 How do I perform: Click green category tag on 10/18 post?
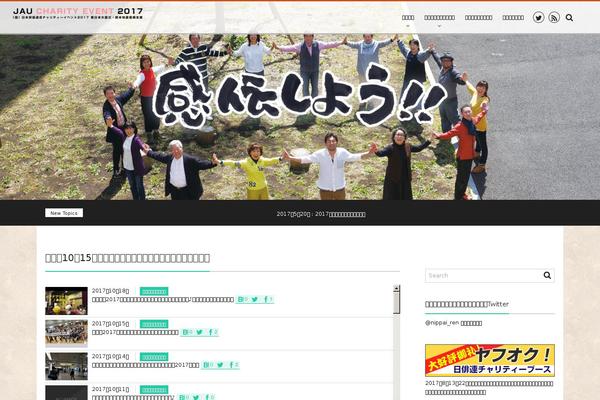pos(154,291)
